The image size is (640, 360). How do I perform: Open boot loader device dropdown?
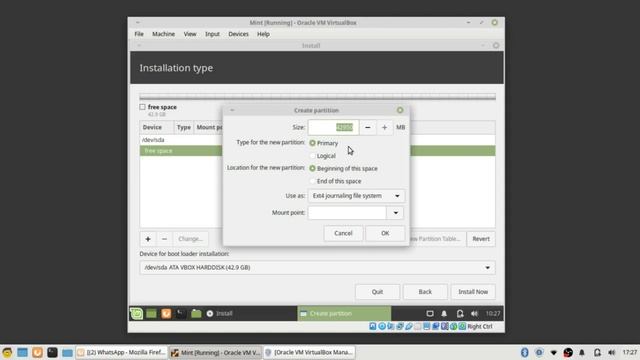(x=317, y=268)
